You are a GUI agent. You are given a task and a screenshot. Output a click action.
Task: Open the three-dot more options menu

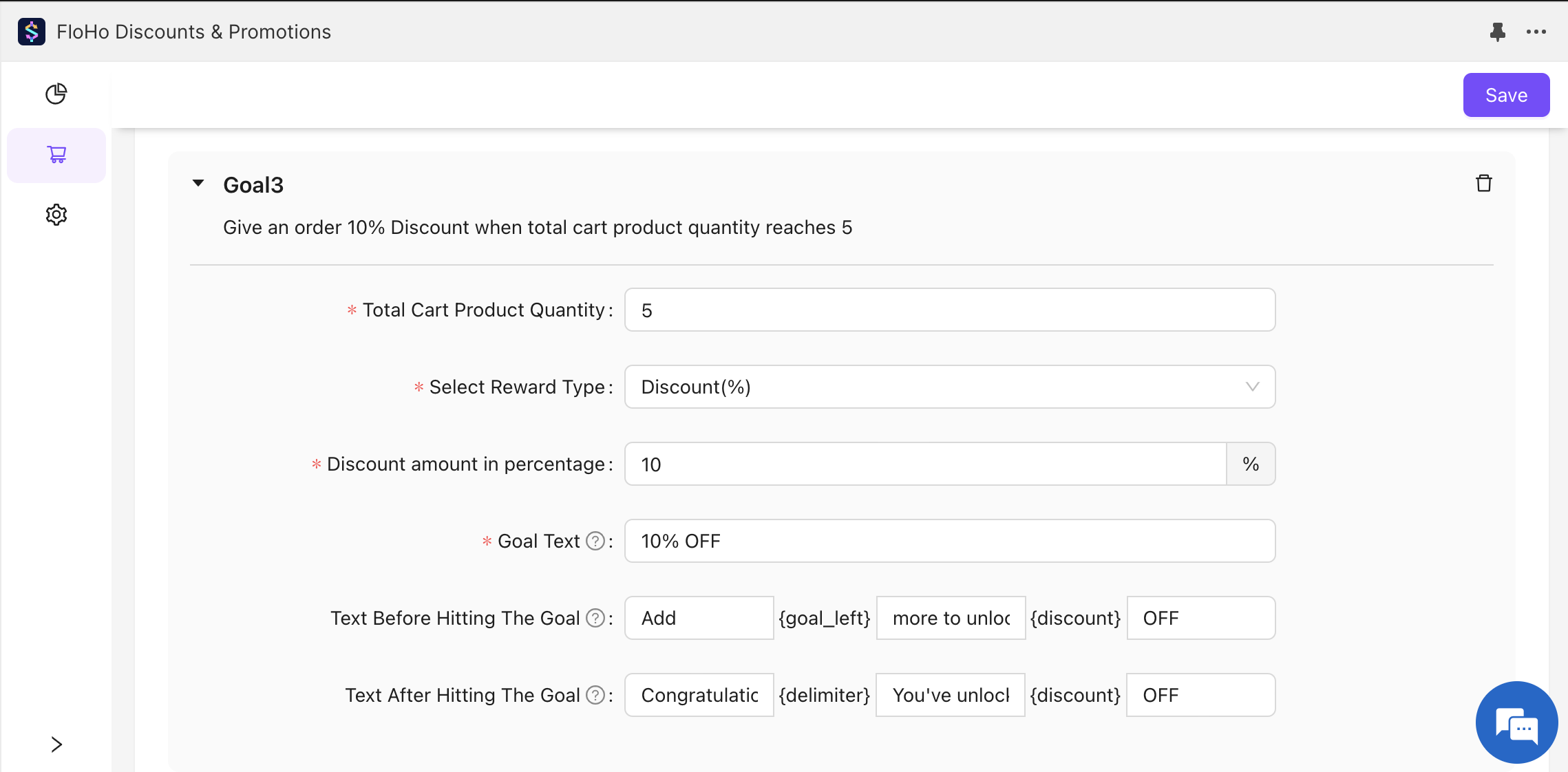tap(1536, 32)
